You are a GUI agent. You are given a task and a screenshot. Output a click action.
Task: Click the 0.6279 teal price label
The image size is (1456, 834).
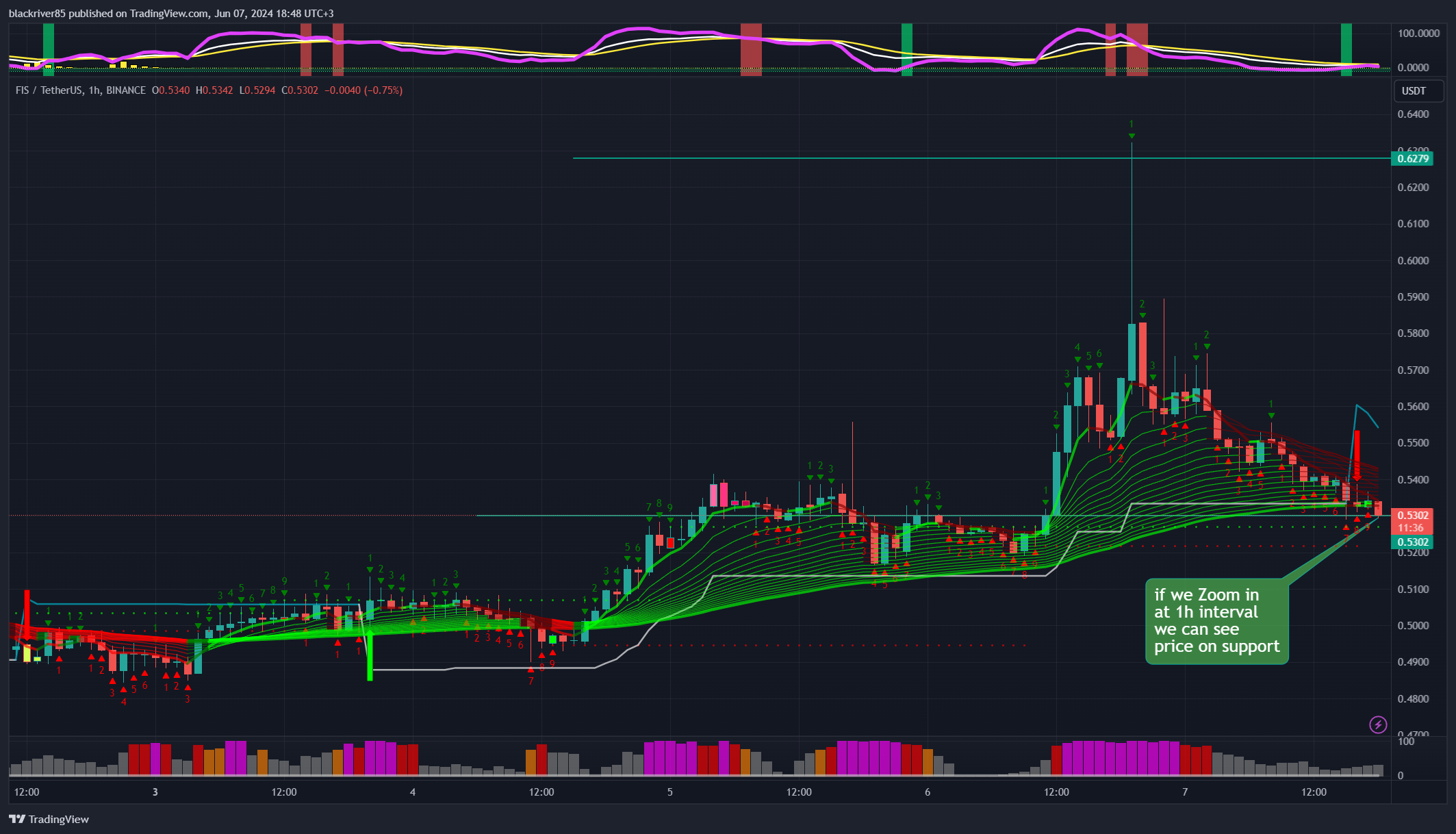(x=1412, y=158)
